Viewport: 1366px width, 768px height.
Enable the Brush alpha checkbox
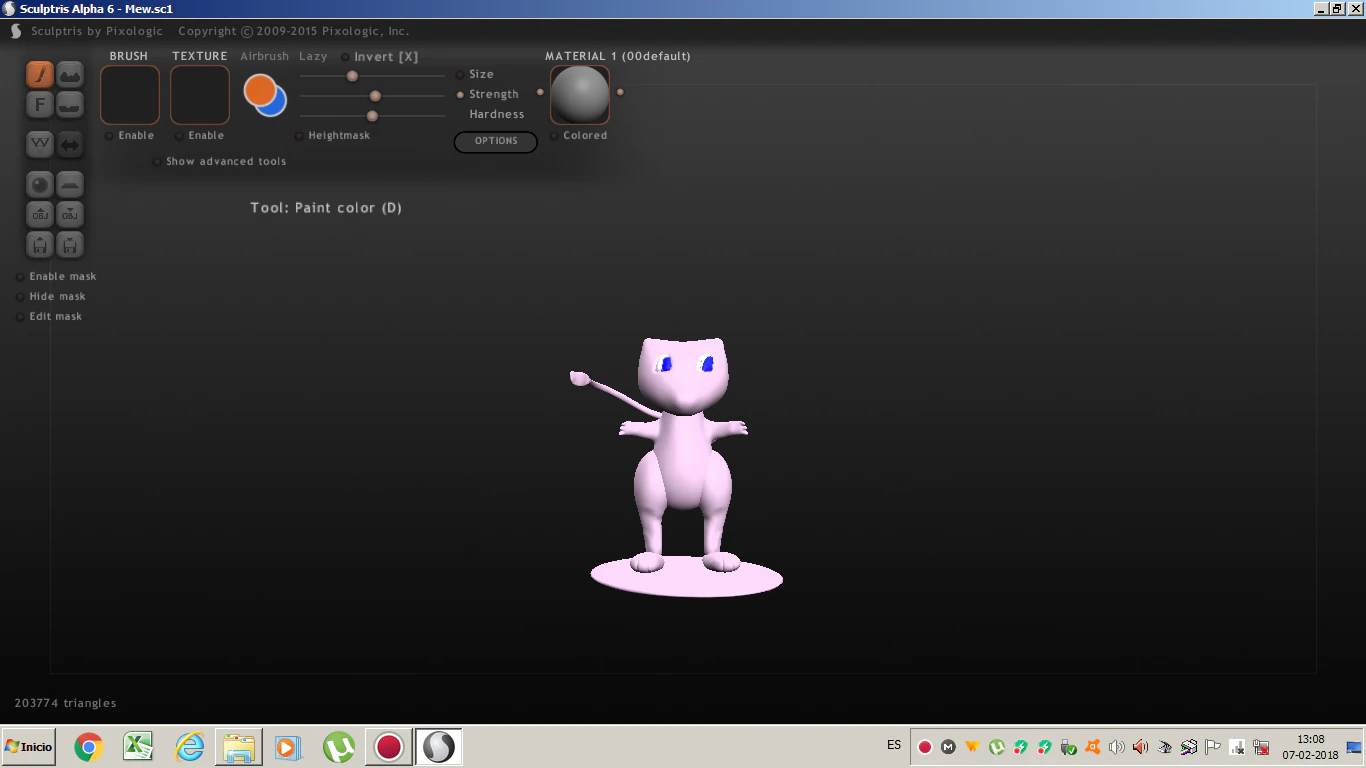click(109, 136)
